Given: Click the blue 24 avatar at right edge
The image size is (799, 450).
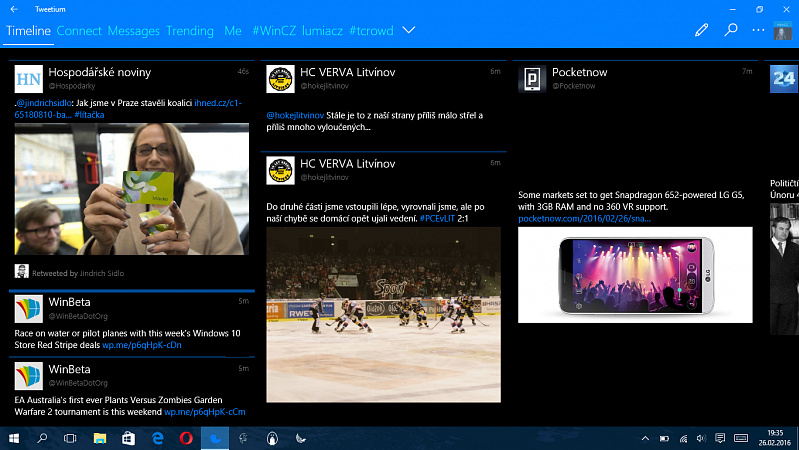Looking at the screenshot, I should 784,79.
